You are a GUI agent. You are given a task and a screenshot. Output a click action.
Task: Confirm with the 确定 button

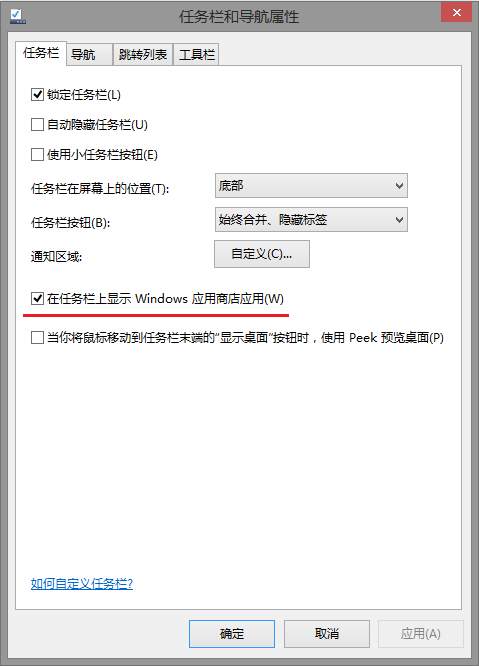232,634
